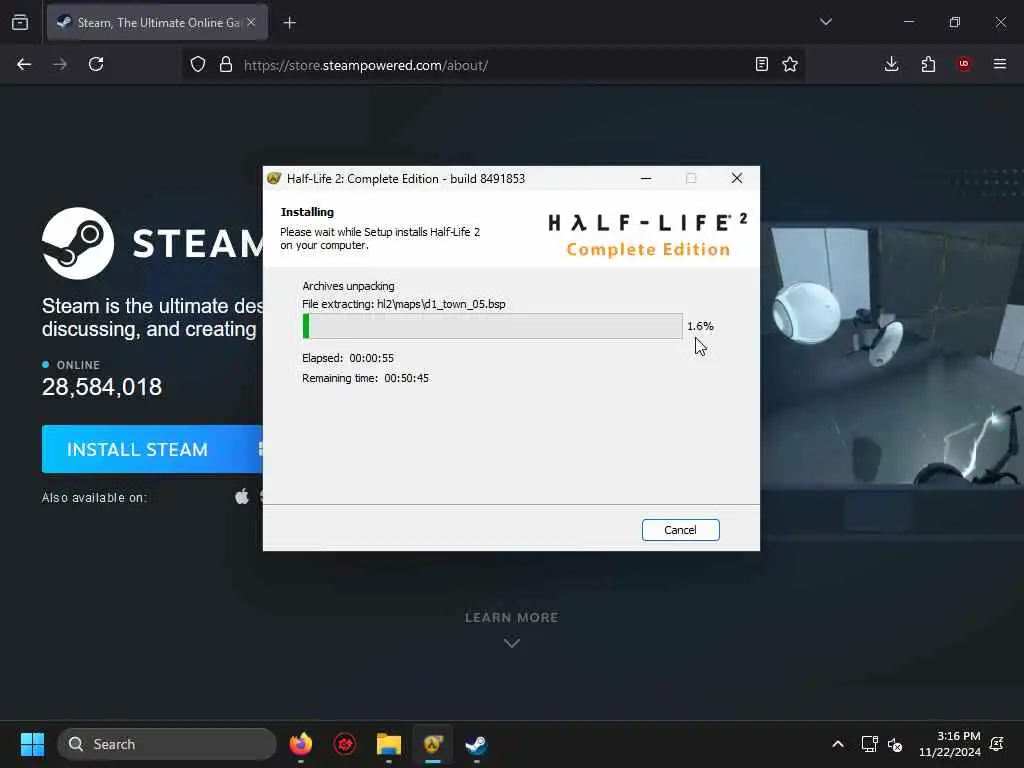1024x768 pixels.
Task: Open the Windows Start menu
Action: point(33,744)
